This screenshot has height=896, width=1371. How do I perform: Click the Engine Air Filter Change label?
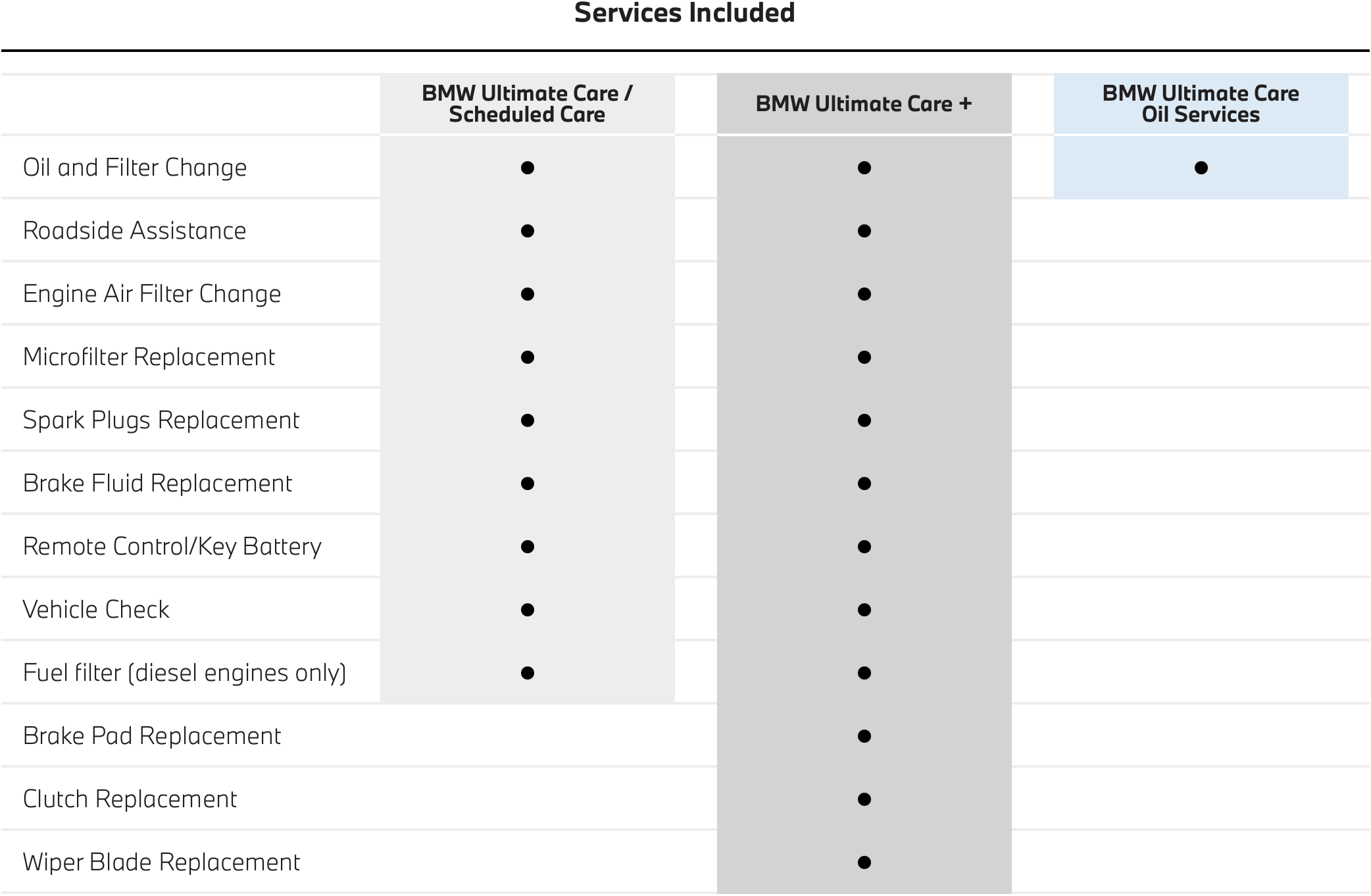pyautogui.click(x=152, y=294)
